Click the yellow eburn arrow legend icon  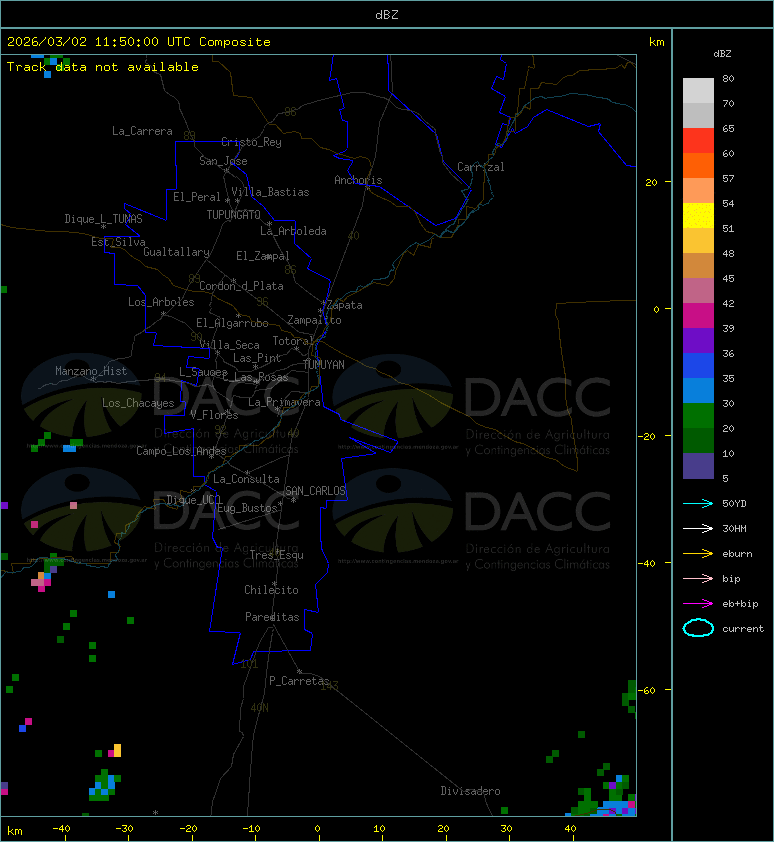698,554
